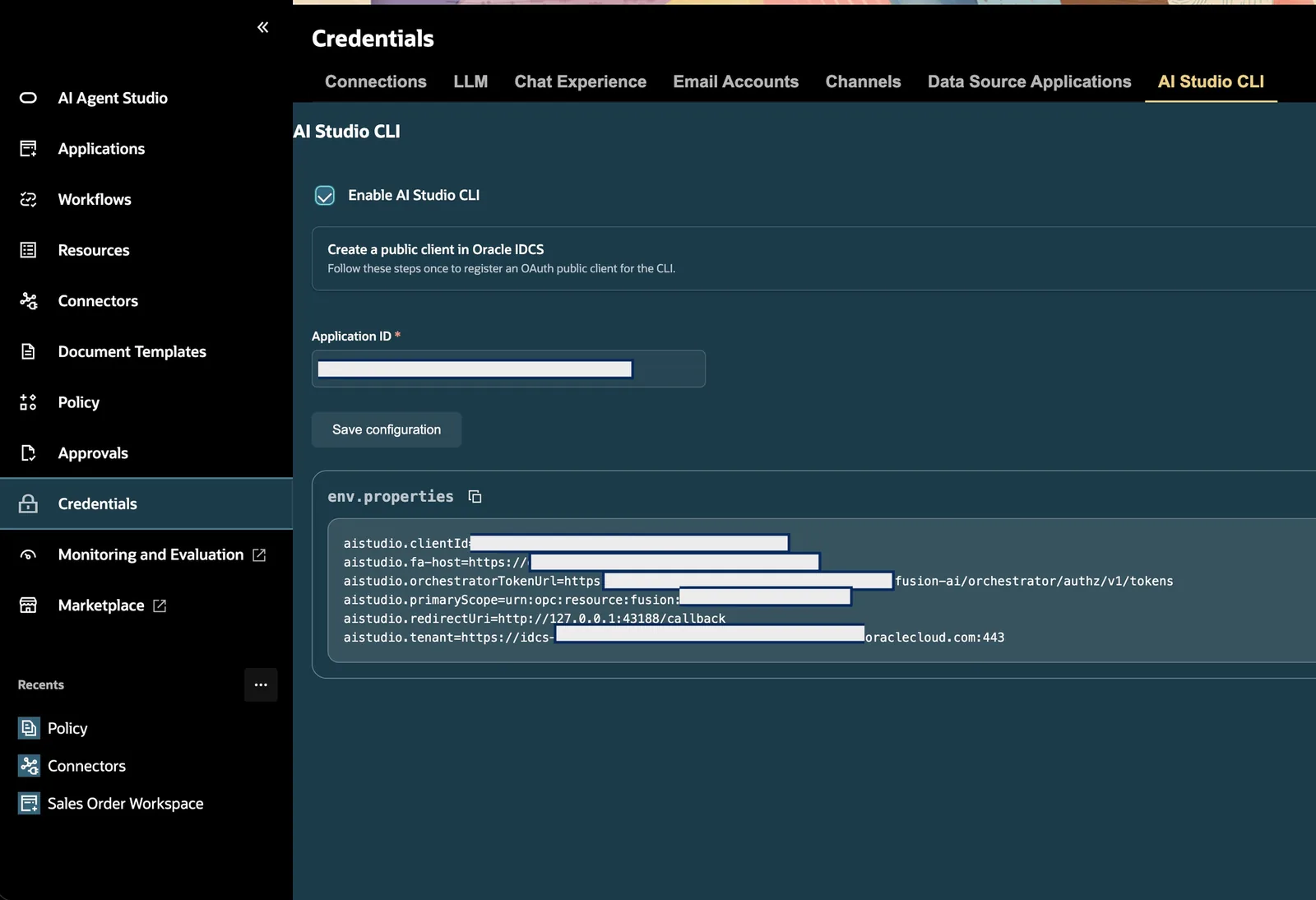This screenshot has height=900, width=1316.
Task: Click the aistudio.tenant line text
Action: pyautogui.click(x=674, y=638)
